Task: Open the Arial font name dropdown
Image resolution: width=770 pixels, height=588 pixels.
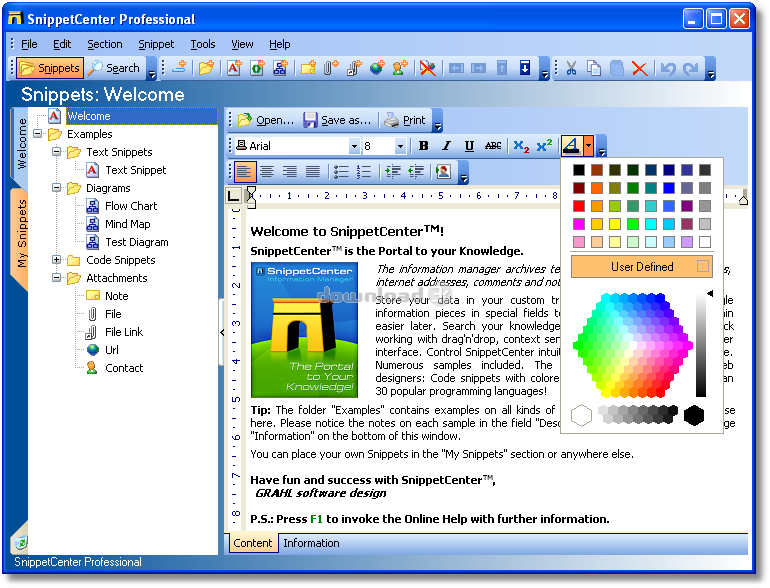Action: tap(354, 146)
